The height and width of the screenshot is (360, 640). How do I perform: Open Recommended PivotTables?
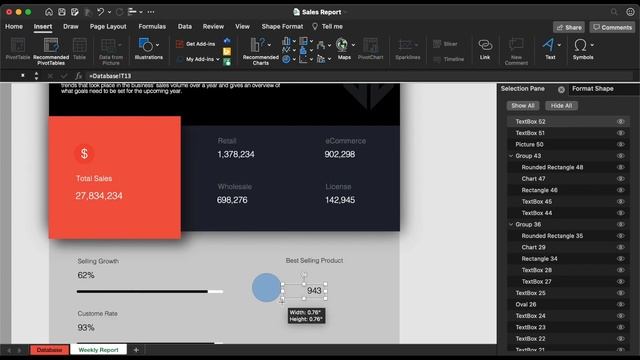click(51, 51)
